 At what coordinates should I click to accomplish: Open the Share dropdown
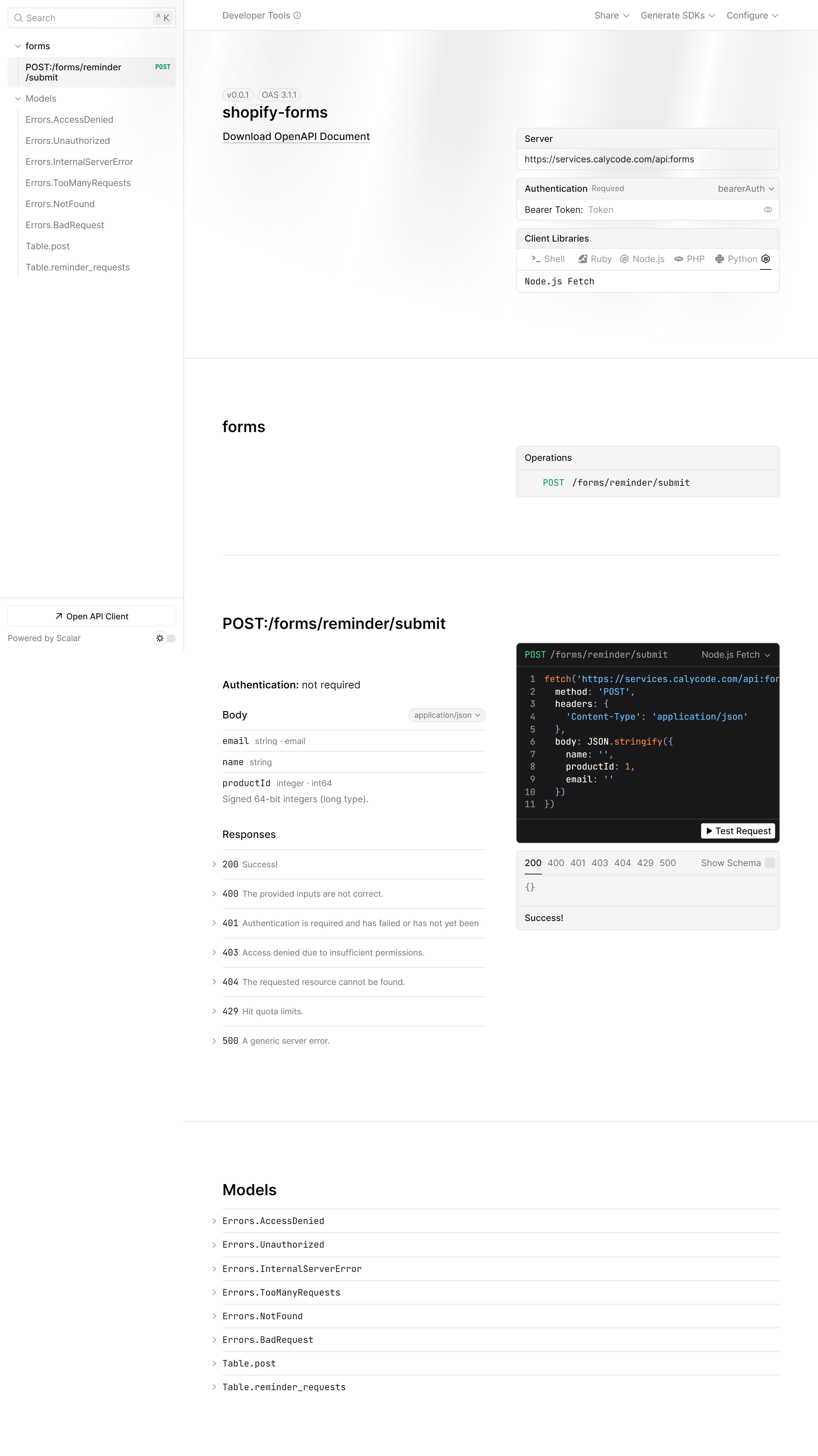point(612,16)
